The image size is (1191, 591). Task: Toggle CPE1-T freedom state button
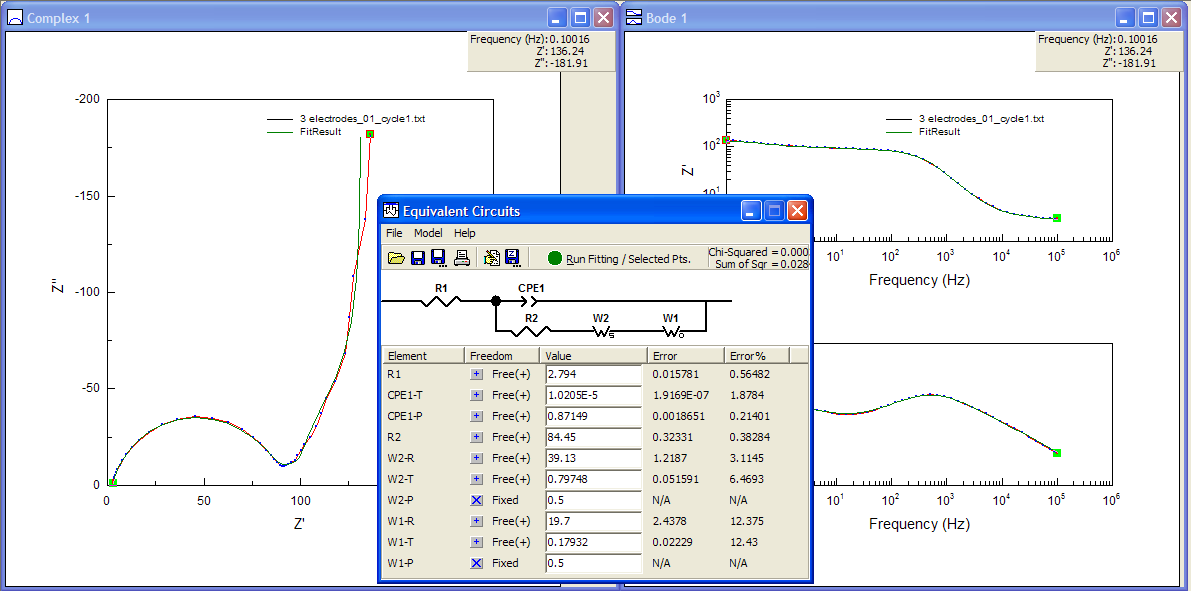coord(476,395)
